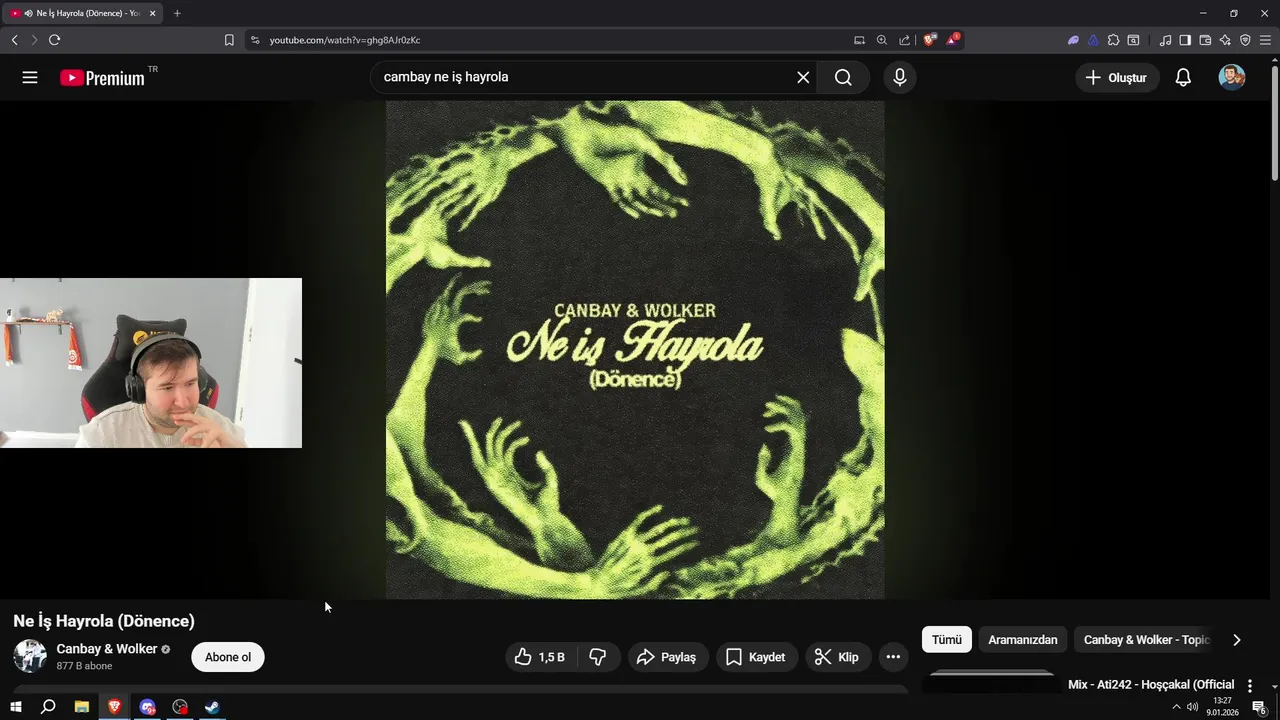Go forward in the browser
Screen dimensions: 1280x720
click(x=34, y=40)
